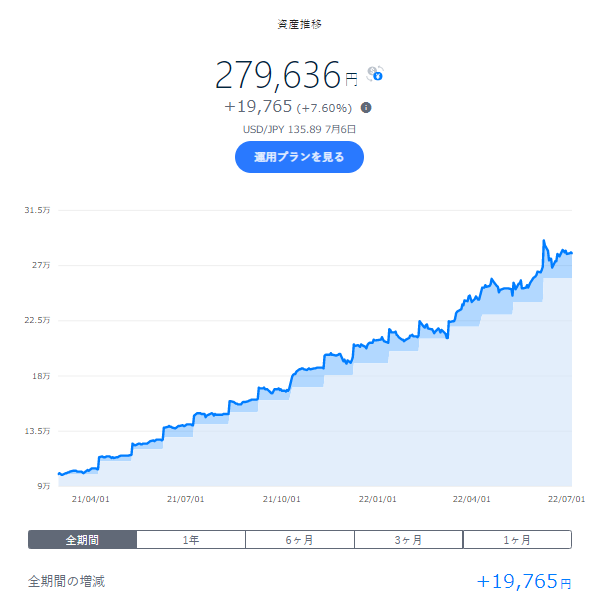Switch to the 3ヶ月 period tab
The height and width of the screenshot is (601, 598).
[409, 540]
